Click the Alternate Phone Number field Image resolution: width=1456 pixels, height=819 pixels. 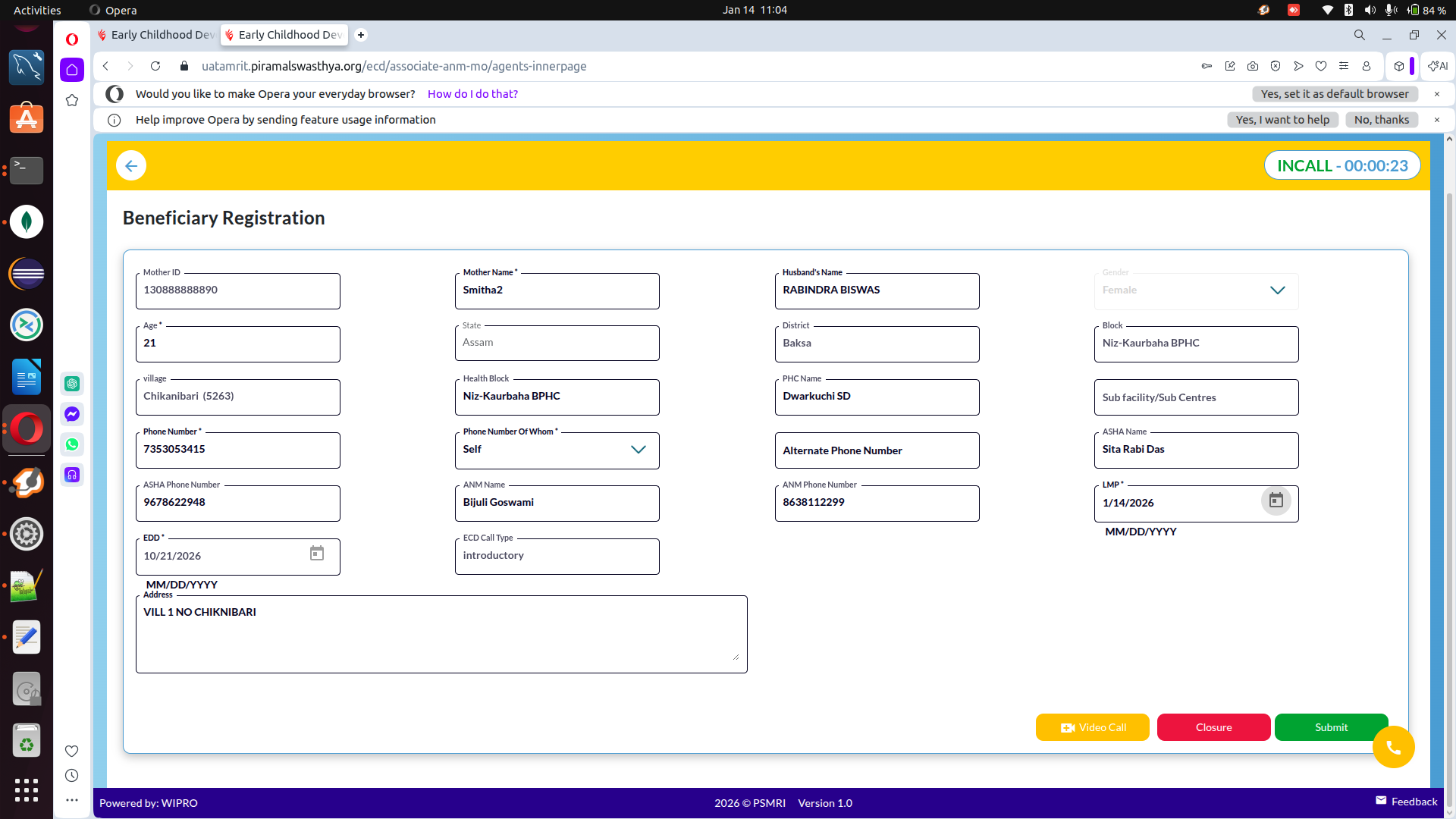point(877,450)
